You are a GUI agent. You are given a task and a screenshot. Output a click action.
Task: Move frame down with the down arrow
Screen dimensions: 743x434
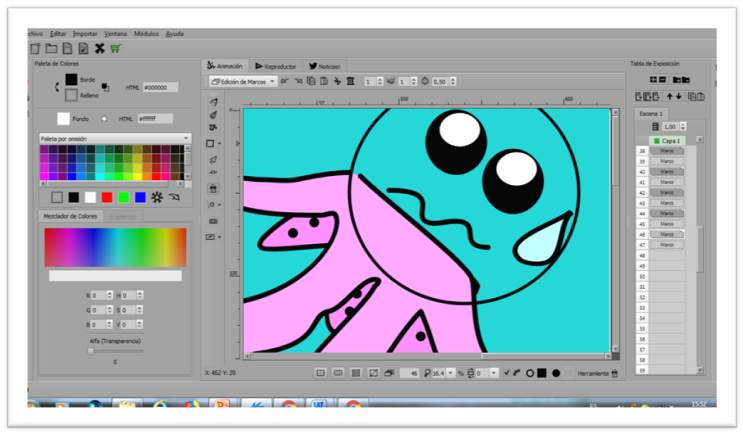[679, 96]
